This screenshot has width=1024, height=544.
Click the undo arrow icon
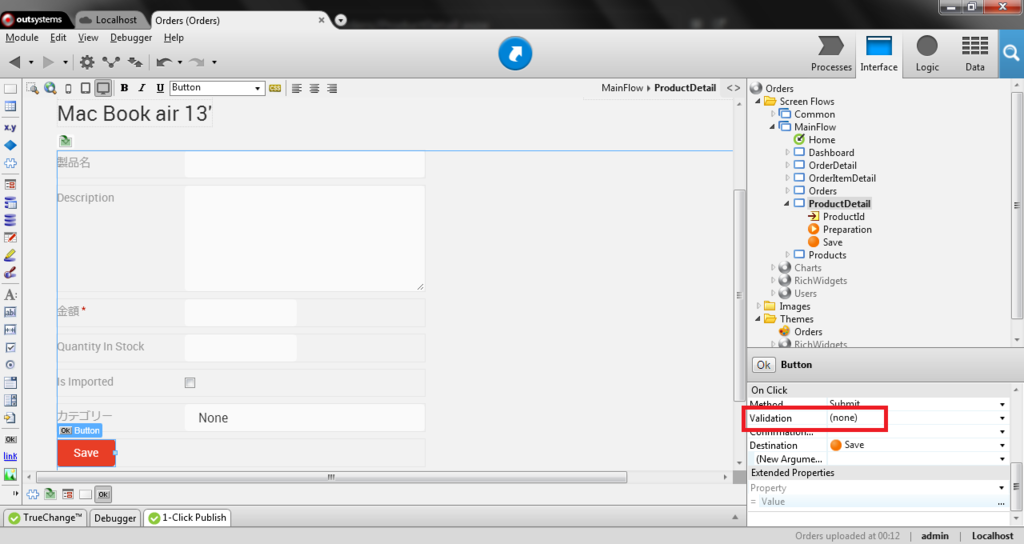(x=164, y=62)
